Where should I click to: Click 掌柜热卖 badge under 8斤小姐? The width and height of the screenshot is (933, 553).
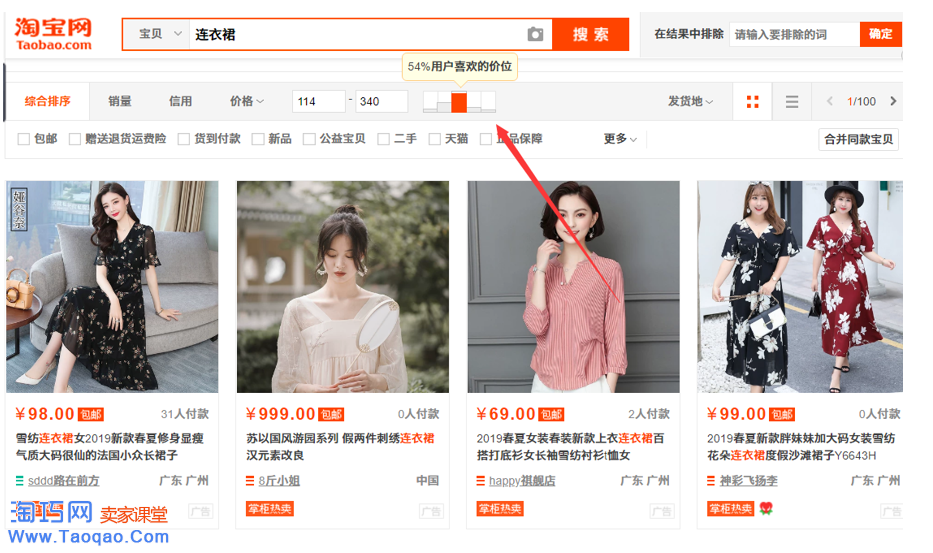pyautogui.click(x=270, y=509)
